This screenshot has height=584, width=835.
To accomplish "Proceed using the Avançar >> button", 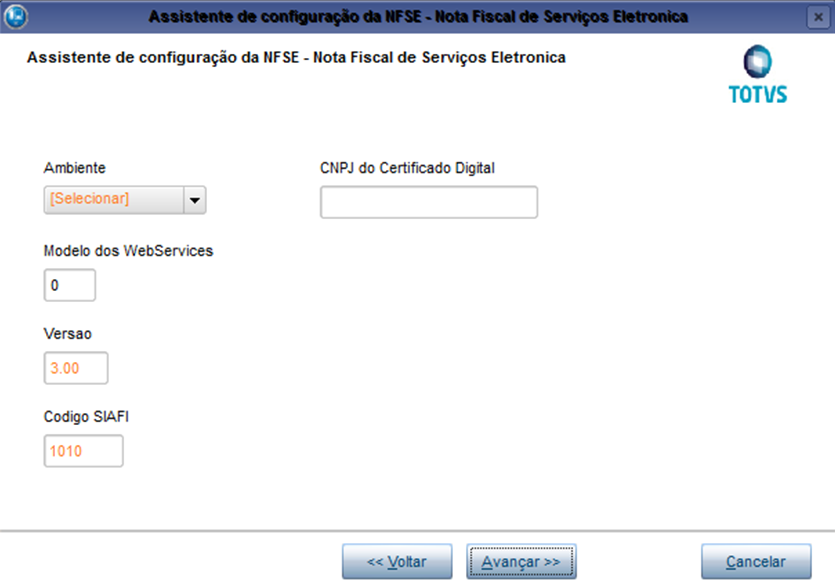I will click(x=521, y=562).
